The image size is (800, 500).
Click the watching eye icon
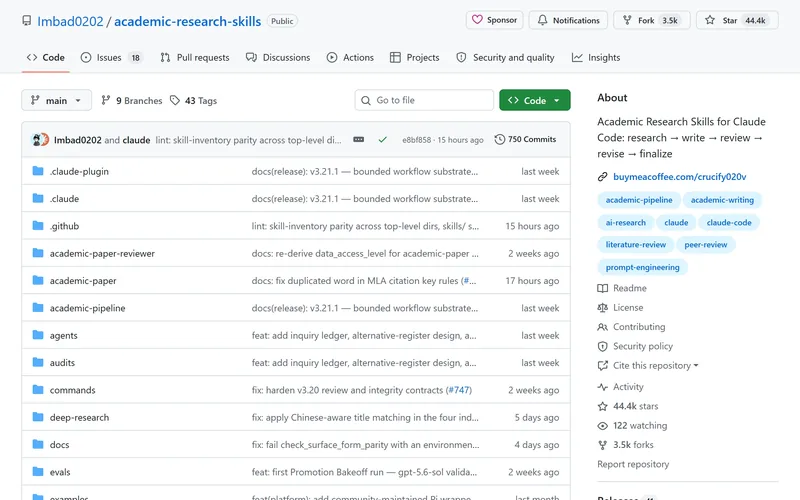[603, 426]
